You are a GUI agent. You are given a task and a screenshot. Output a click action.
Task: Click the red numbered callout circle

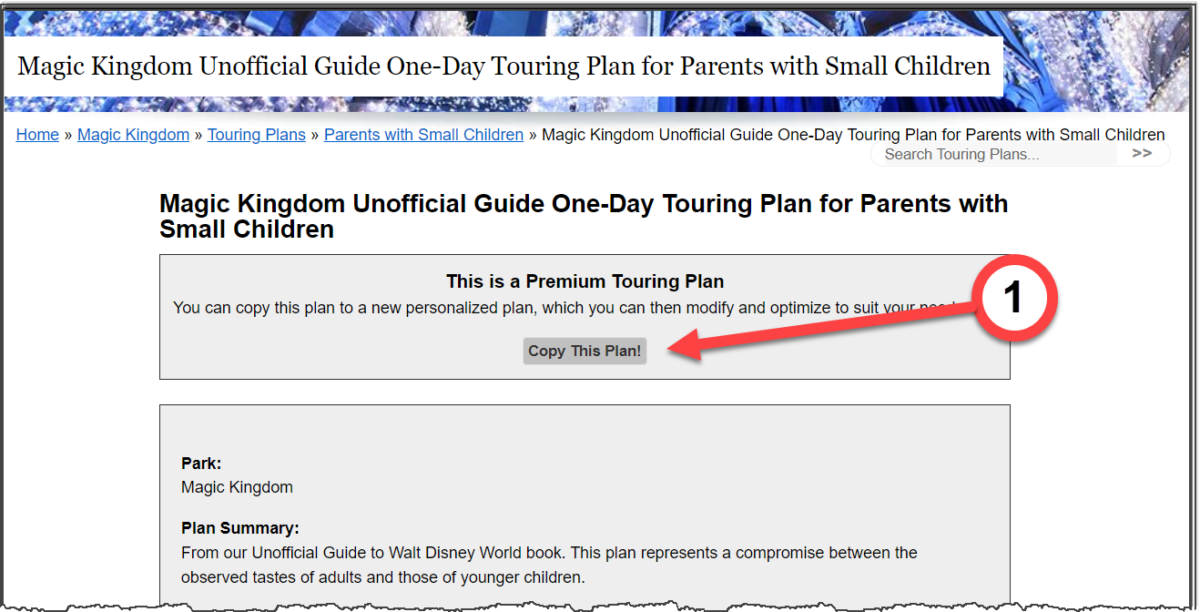pyautogui.click(x=1013, y=296)
